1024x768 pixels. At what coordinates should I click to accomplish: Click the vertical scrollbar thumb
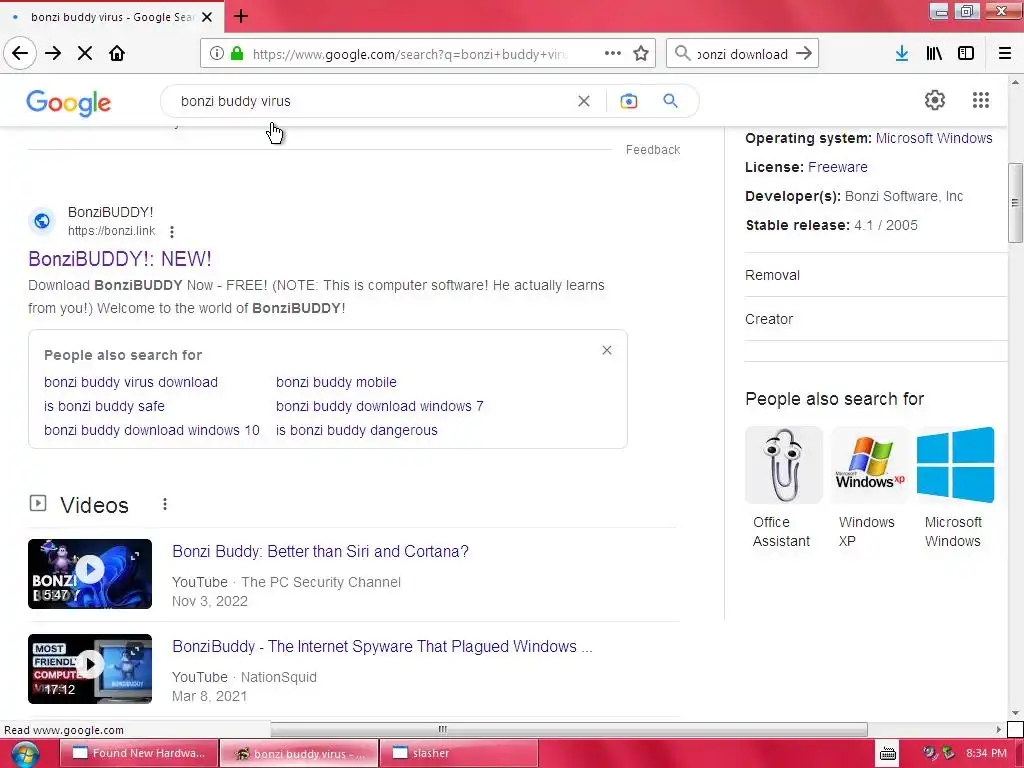pyautogui.click(x=1015, y=203)
